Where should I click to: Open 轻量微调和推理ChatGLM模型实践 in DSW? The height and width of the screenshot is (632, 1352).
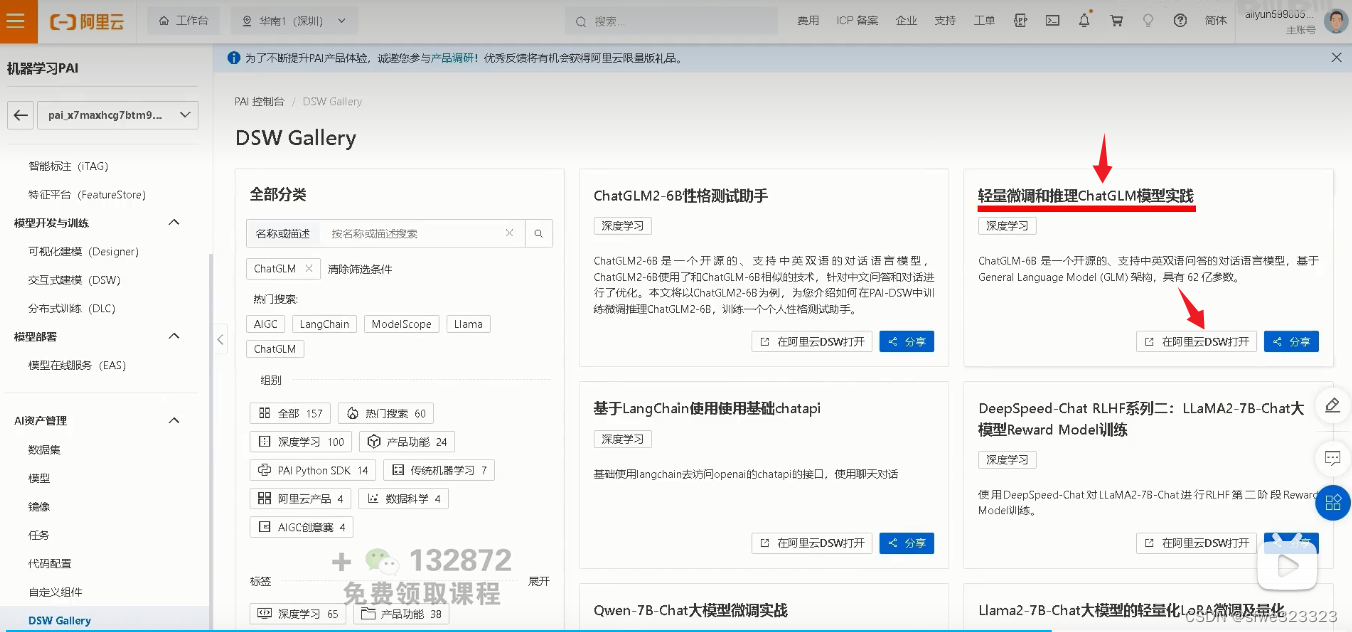point(1197,342)
